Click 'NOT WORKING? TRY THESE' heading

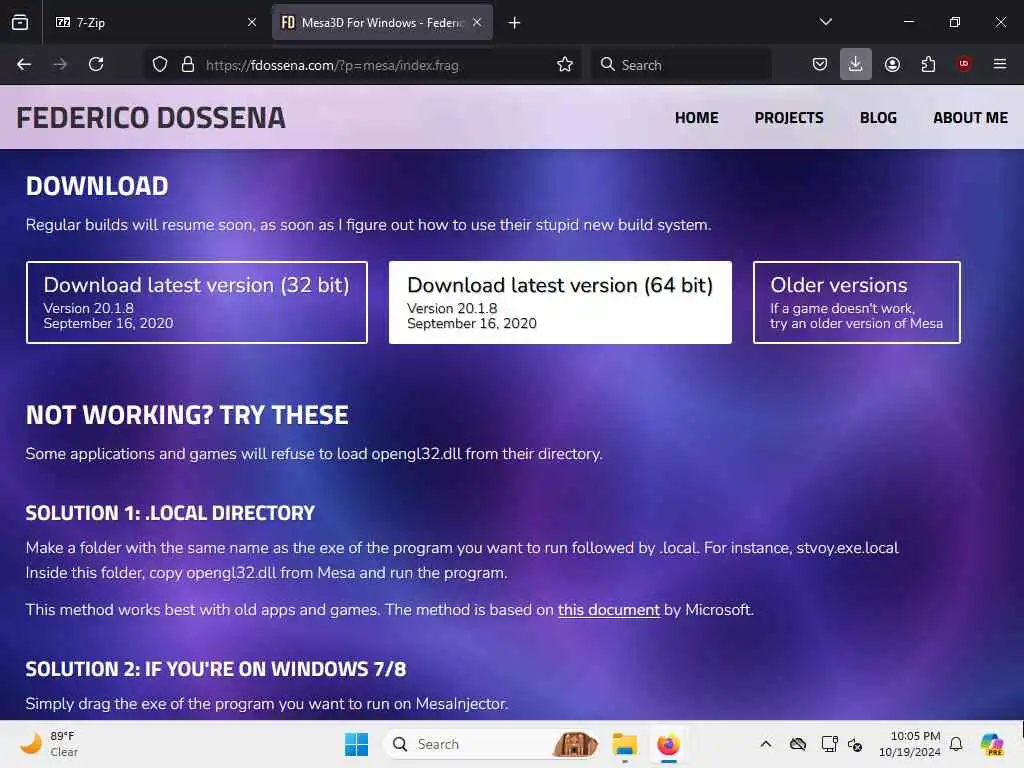tap(187, 415)
